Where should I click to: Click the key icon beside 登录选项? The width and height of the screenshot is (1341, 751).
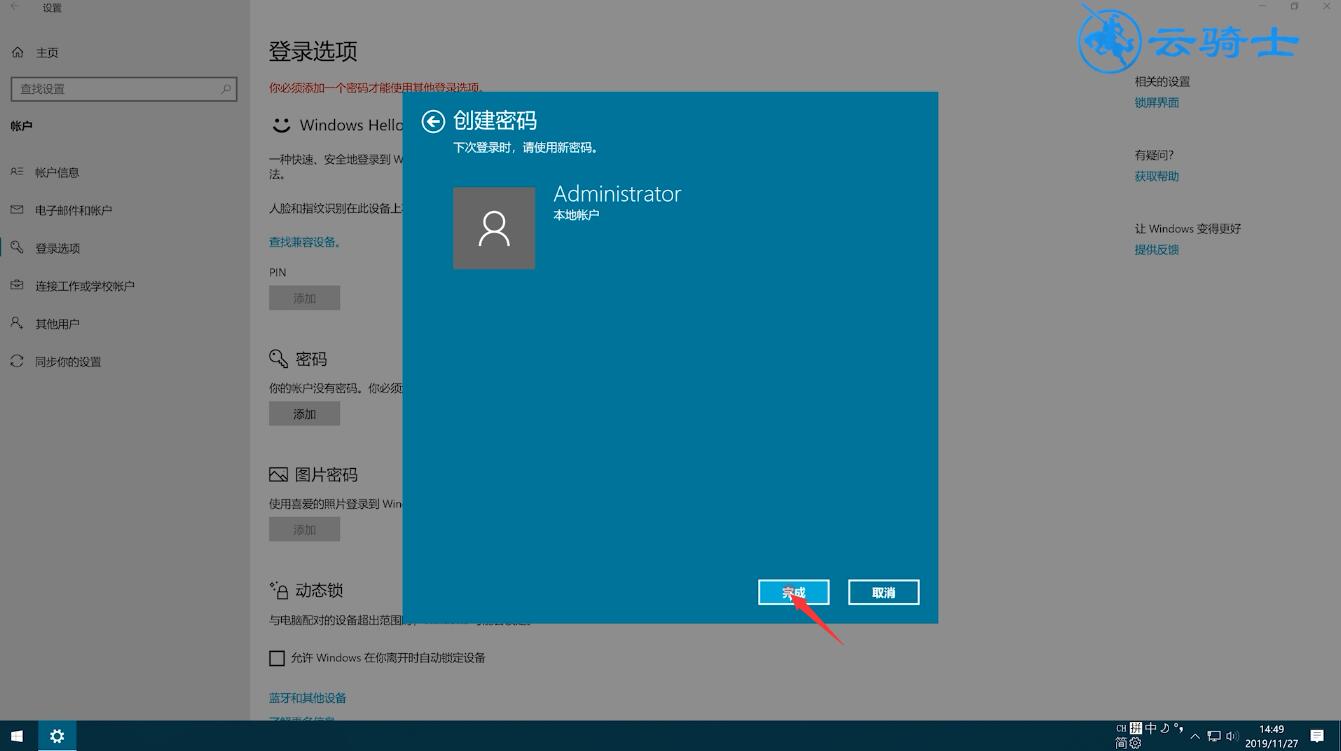click(17, 248)
